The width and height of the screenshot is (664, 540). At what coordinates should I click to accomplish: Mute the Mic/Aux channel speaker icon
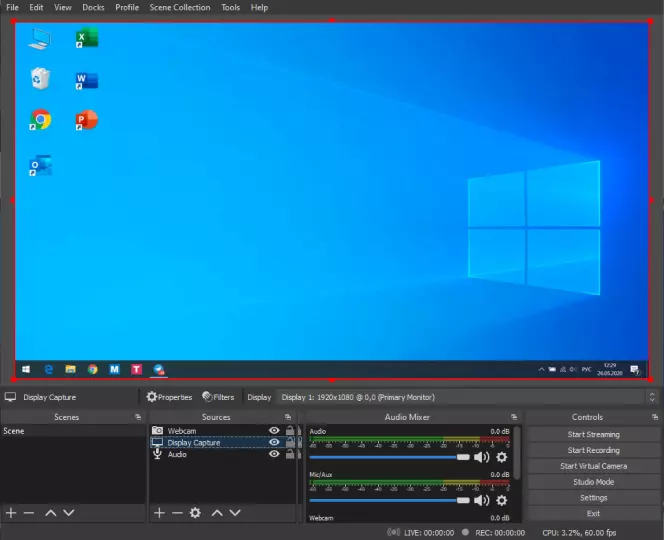tap(481, 501)
